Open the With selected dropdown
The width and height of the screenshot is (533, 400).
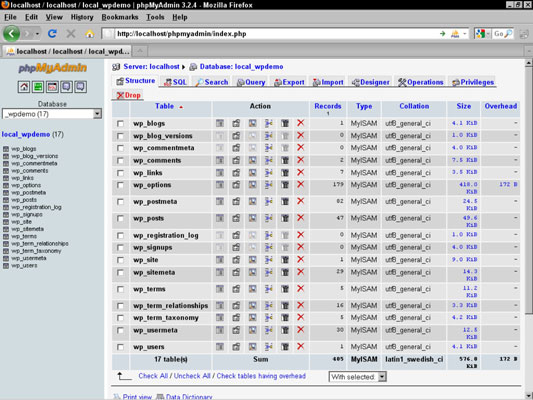point(358,377)
